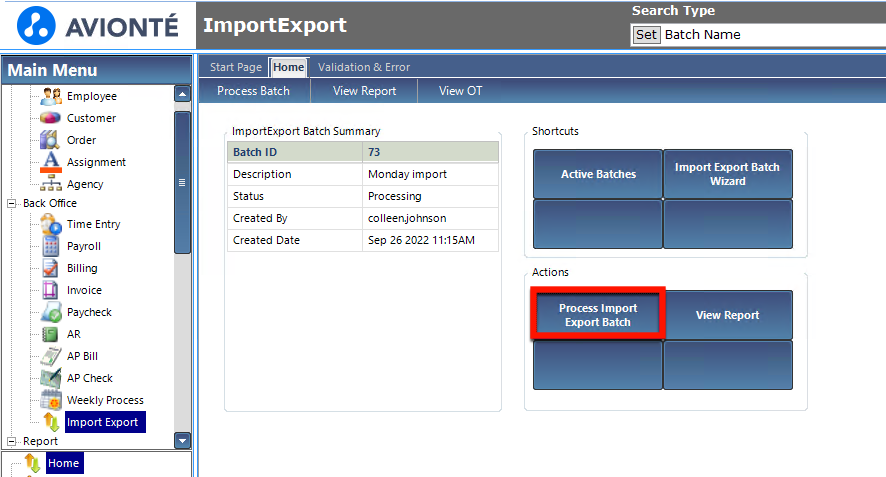Click the 'Batch ID' header cell
This screenshot has width=886, height=477.
click(294, 152)
